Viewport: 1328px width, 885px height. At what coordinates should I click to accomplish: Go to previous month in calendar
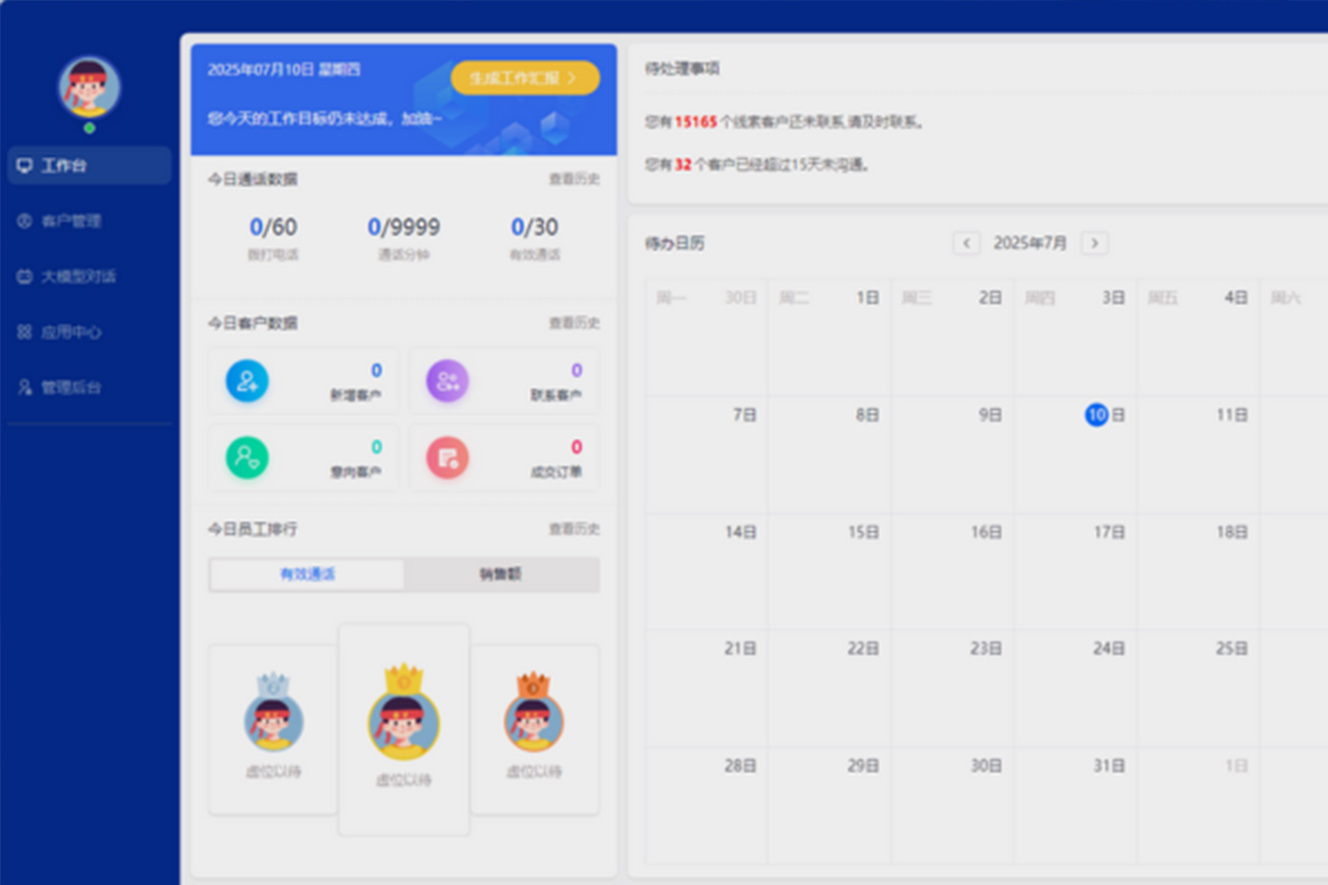[x=966, y=243]
